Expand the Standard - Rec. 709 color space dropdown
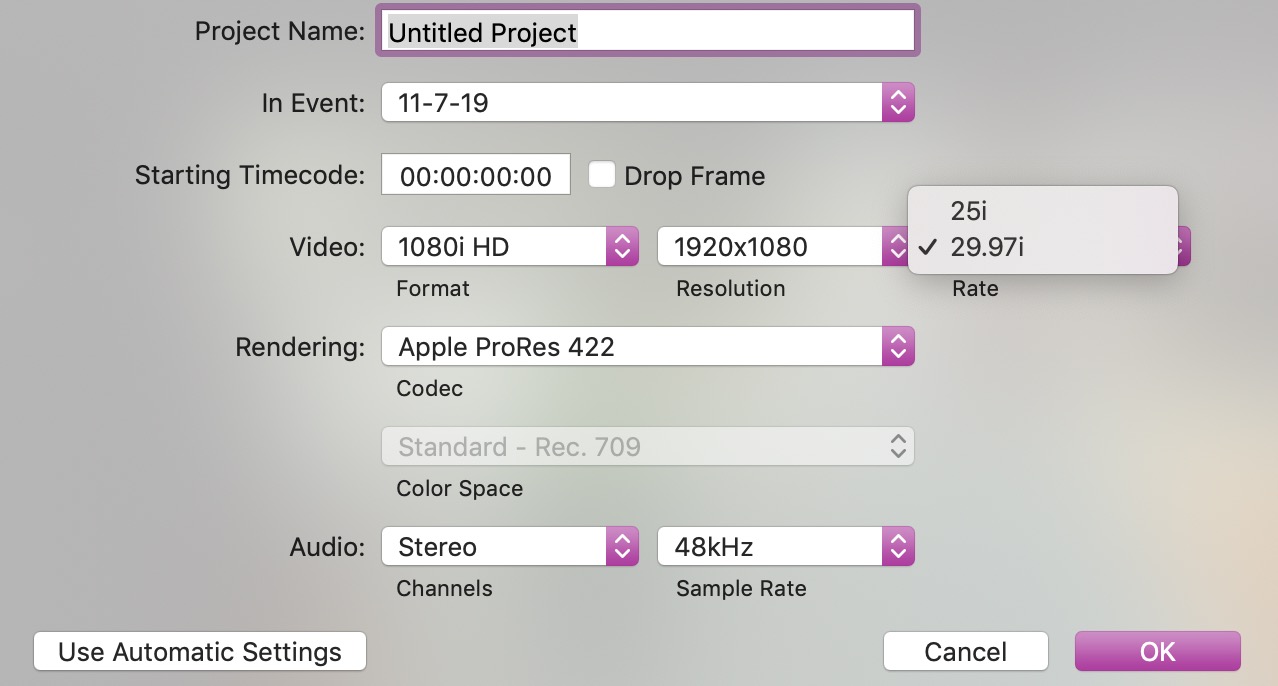1278x686 pixels. pyautogui.click(x=632, y=446)
